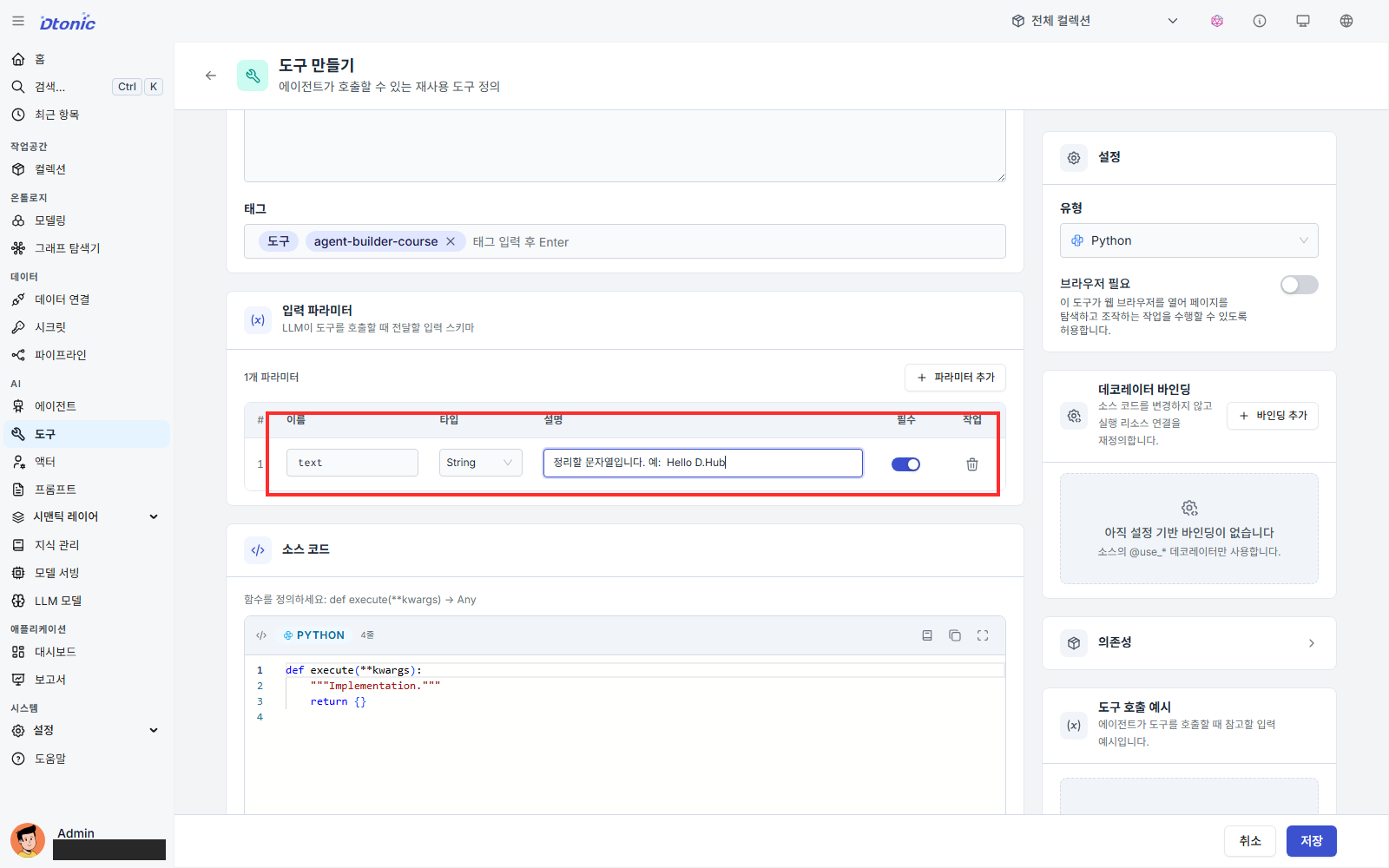Expand the Semantic Layer menu
1389x868 pixels.
pos(85,516)
